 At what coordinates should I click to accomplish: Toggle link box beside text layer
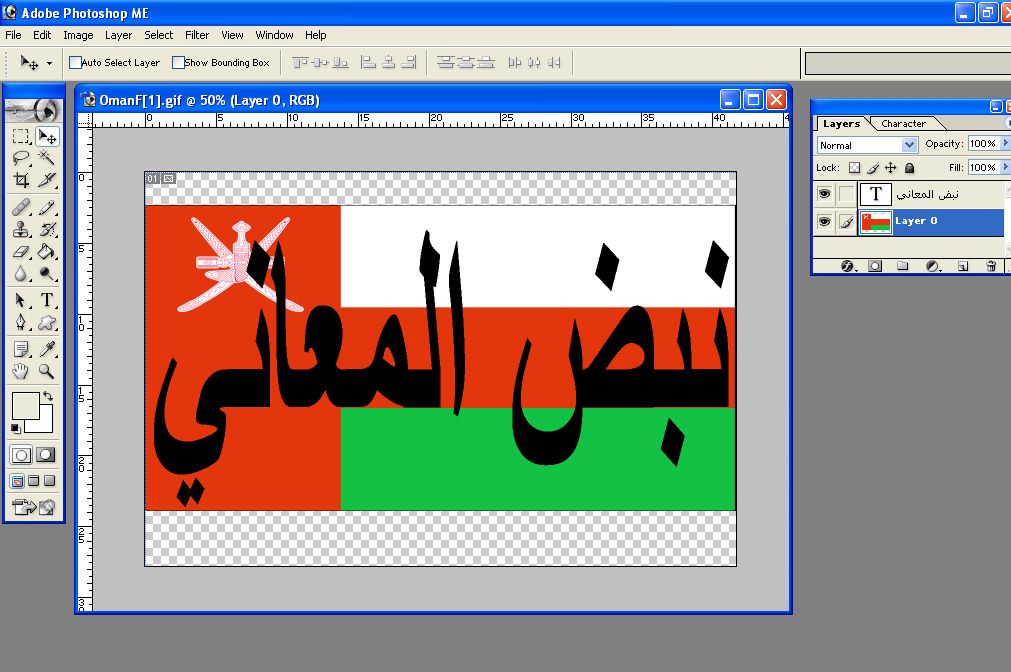click(x=847, y=193)
